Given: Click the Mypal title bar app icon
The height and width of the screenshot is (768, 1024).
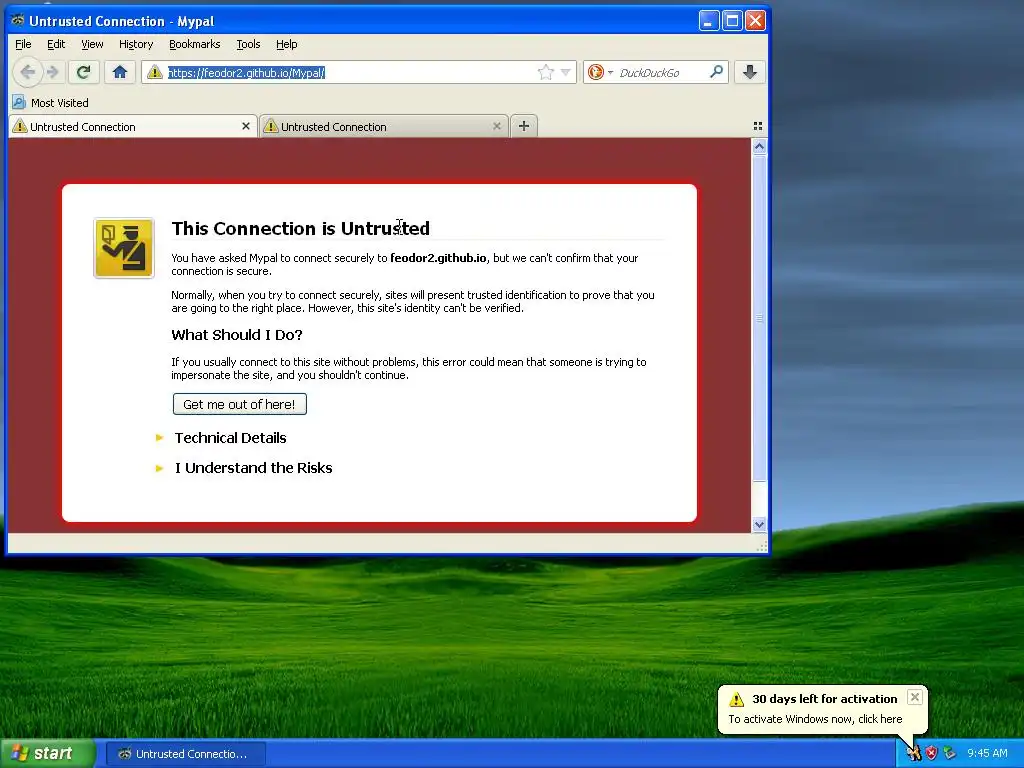Looking at the screenshot, I should point(18,20).
